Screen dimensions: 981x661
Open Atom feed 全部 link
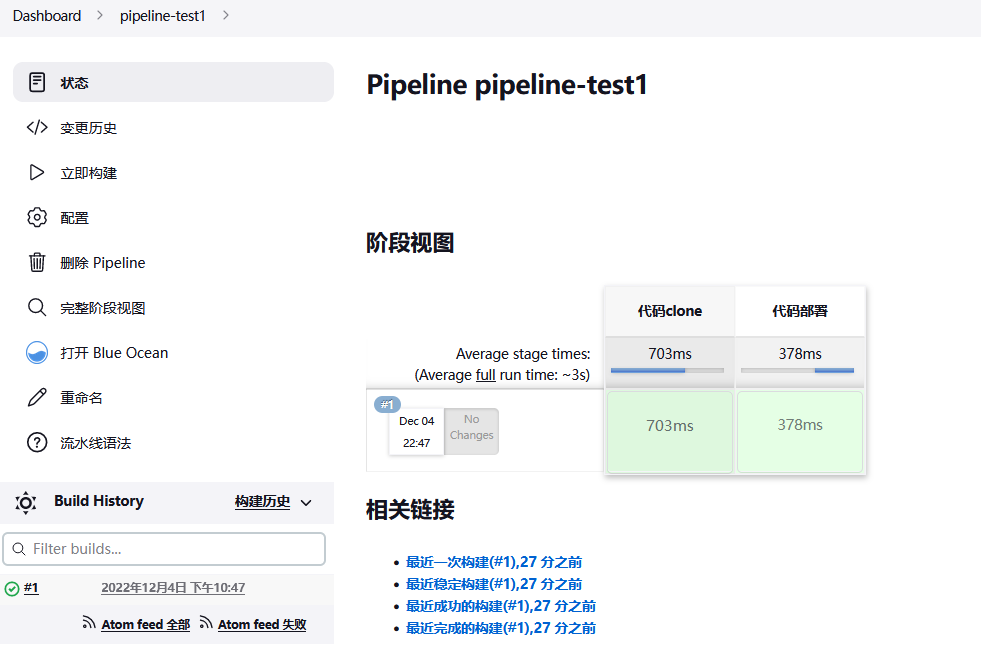(145, 624)
